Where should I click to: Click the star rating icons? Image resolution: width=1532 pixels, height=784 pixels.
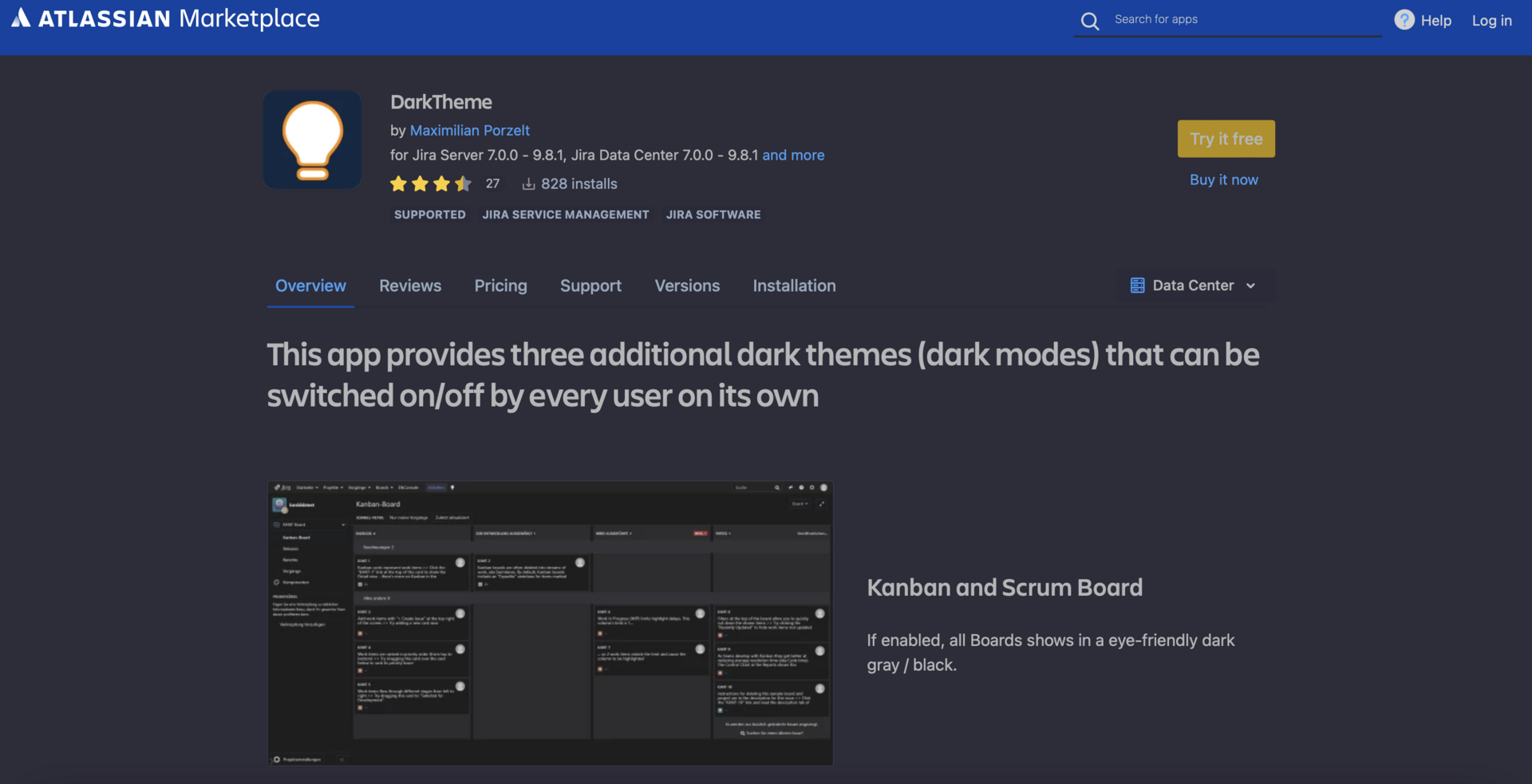431,184
